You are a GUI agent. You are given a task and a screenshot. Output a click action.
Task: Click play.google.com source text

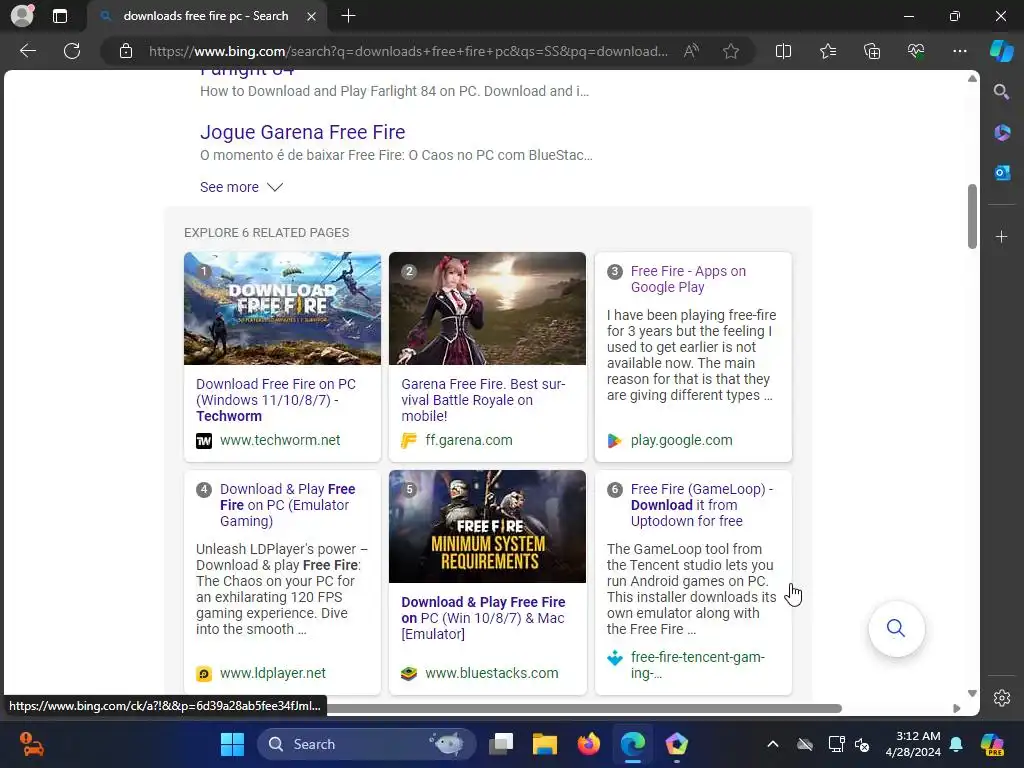tap(681, 440)
